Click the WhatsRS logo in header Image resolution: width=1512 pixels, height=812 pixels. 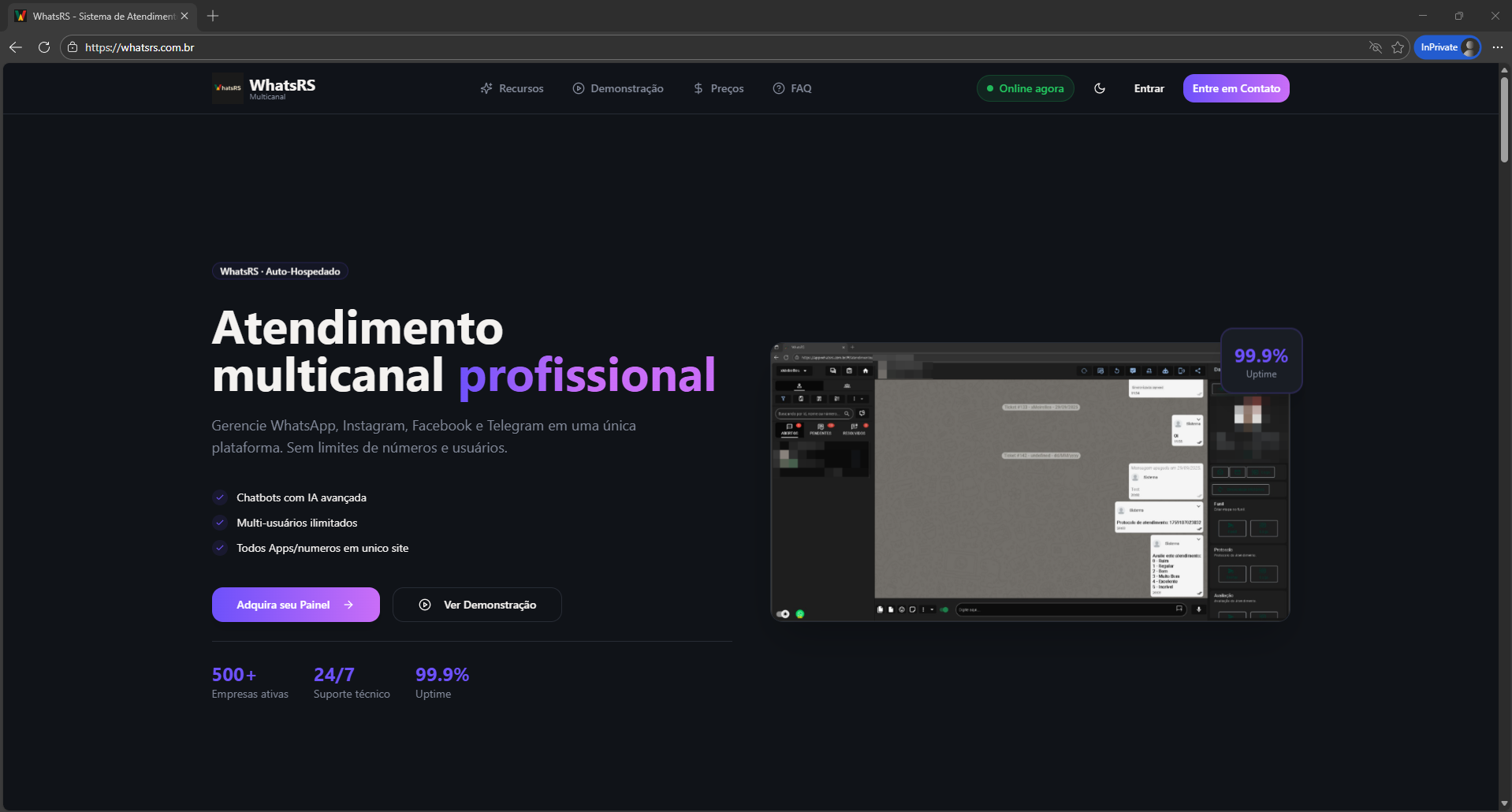tap(264, 88)
